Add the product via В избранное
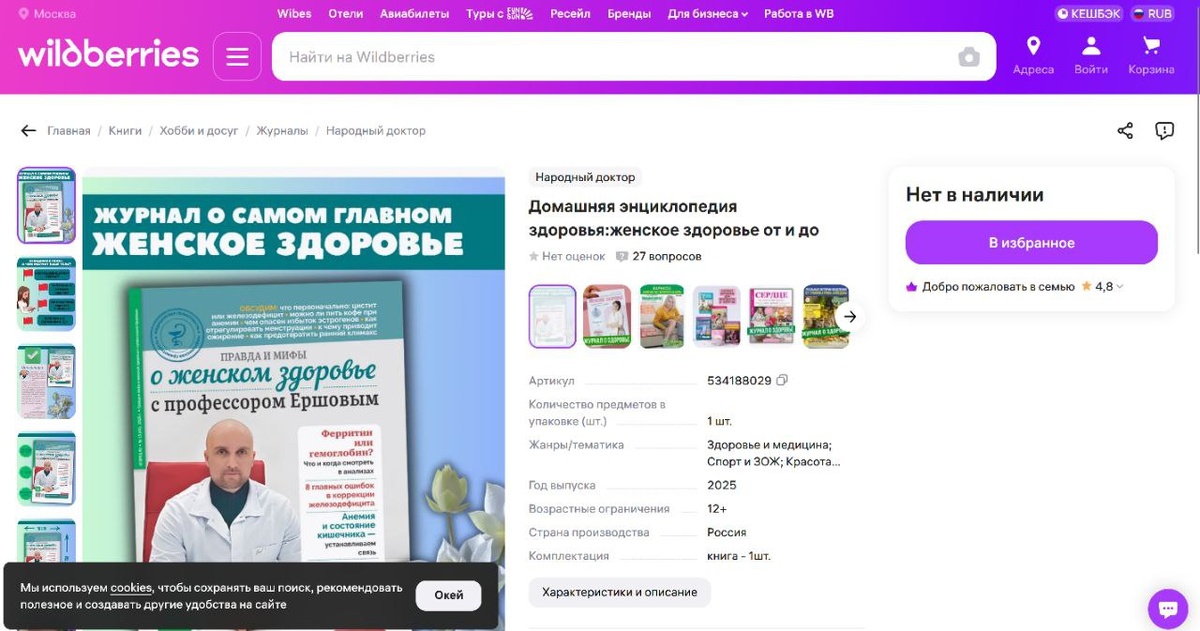Viewport: 1200px width, 631px height. (1031, 243)
